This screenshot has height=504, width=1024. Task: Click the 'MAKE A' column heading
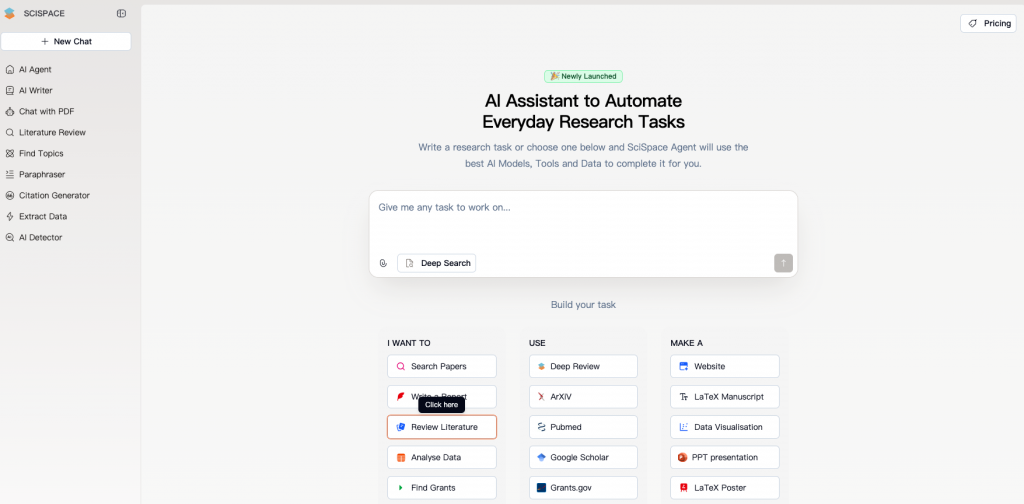tap(686, 343)
